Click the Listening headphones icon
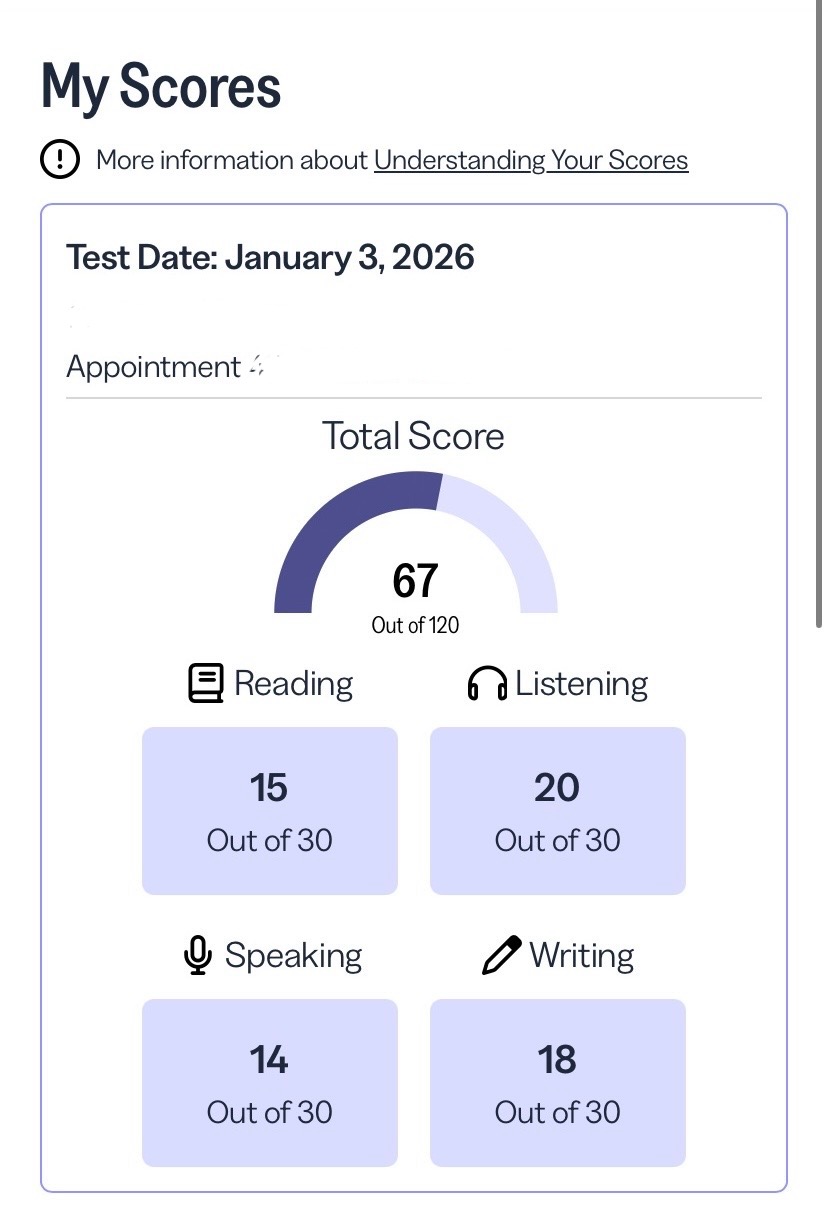 [x=487, y=684]
